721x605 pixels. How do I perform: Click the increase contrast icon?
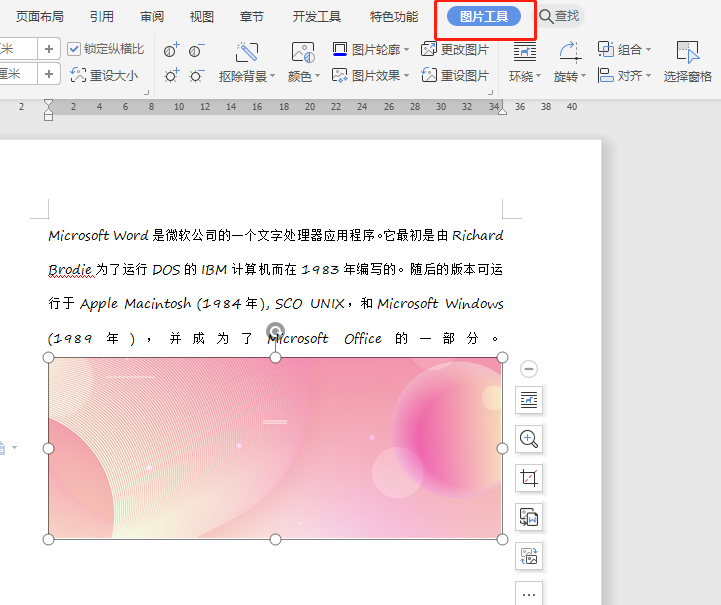(172, 50)
